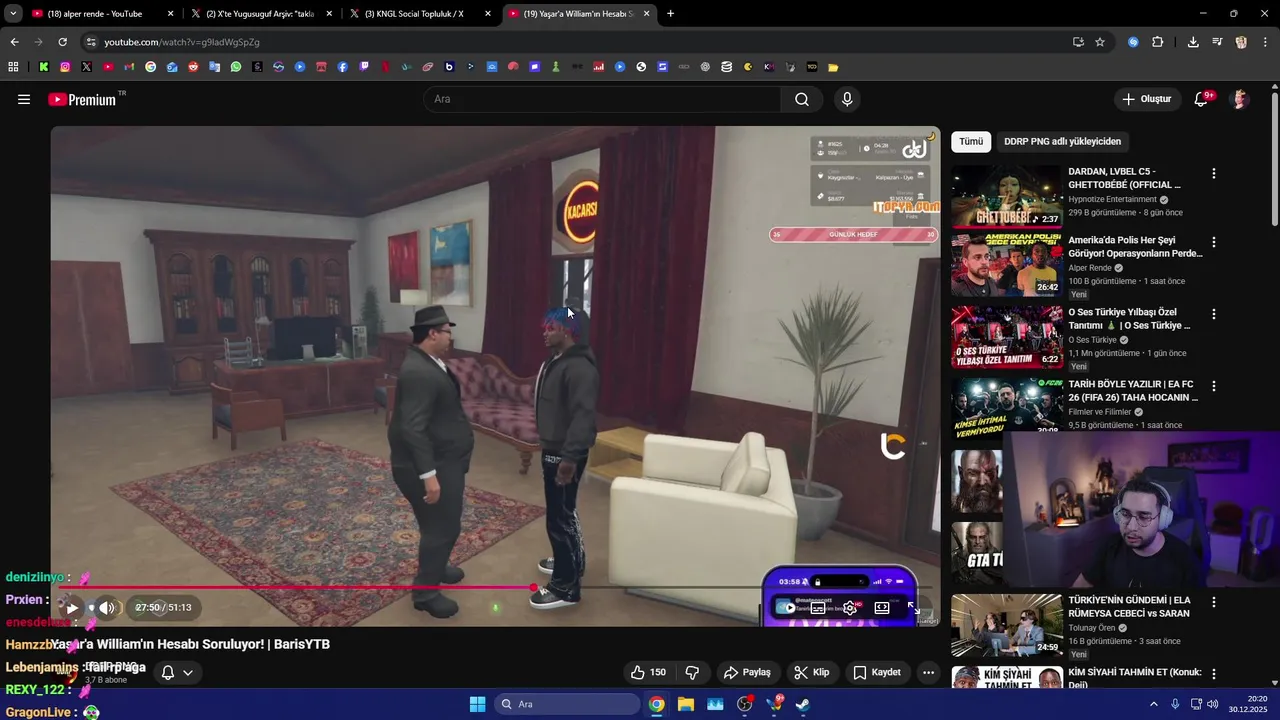This screenshot has height=720, width=1280.
Task: Open Amerika'da Polis Her Şeyi Görüyor video title
Action: tap(1135, 247)
